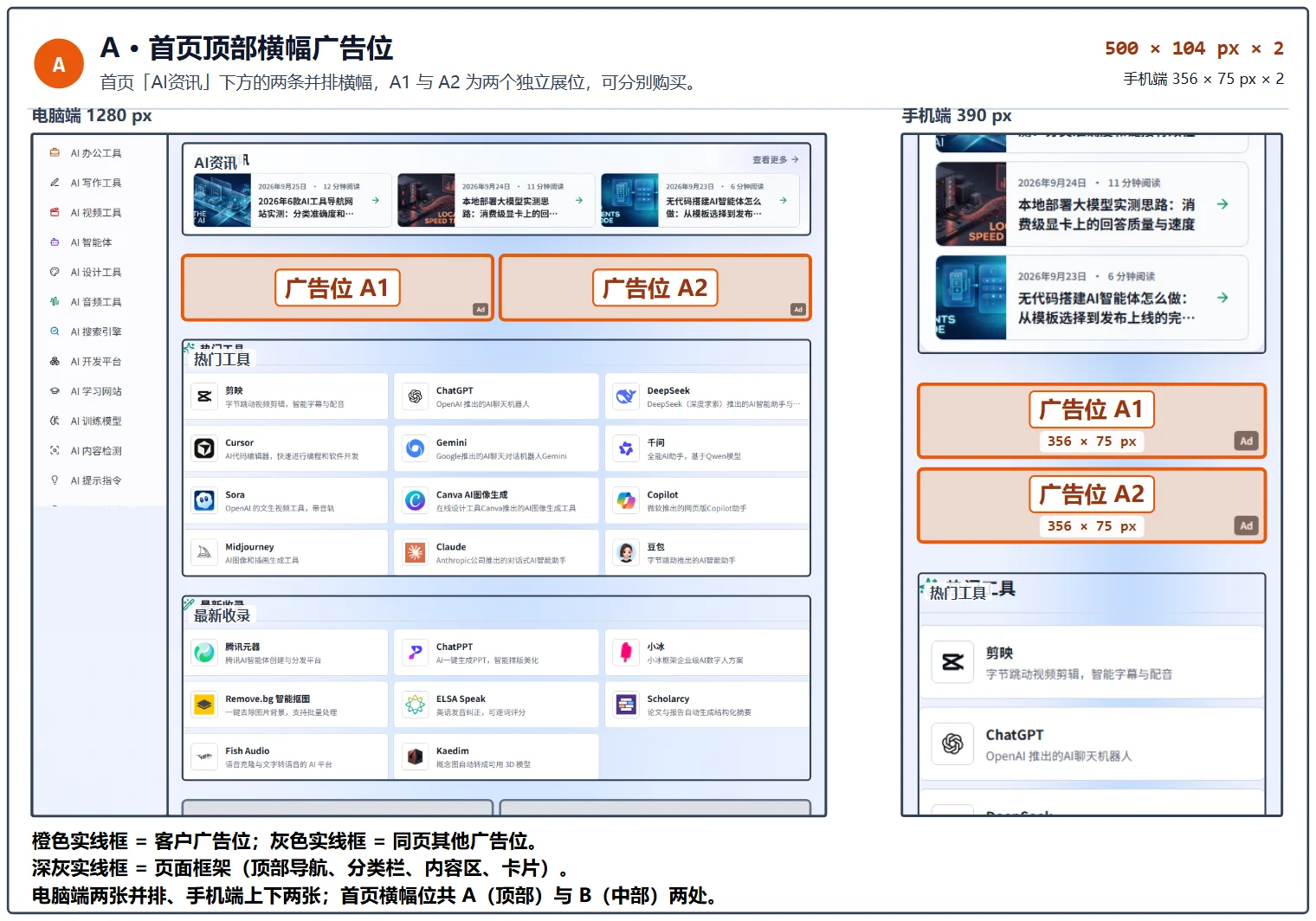
Task: Open the mobile ChatGPT card icon
Action: (952, 744)
